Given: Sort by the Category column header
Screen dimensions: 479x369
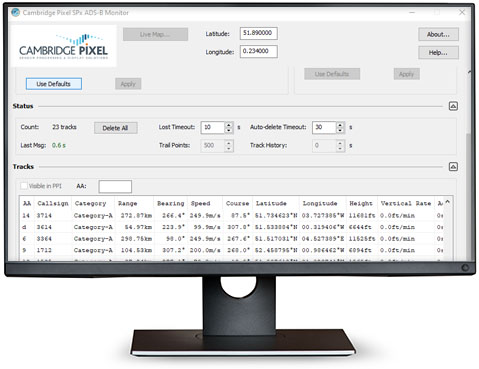Looking at the screenshot, I should pos(90,203).
